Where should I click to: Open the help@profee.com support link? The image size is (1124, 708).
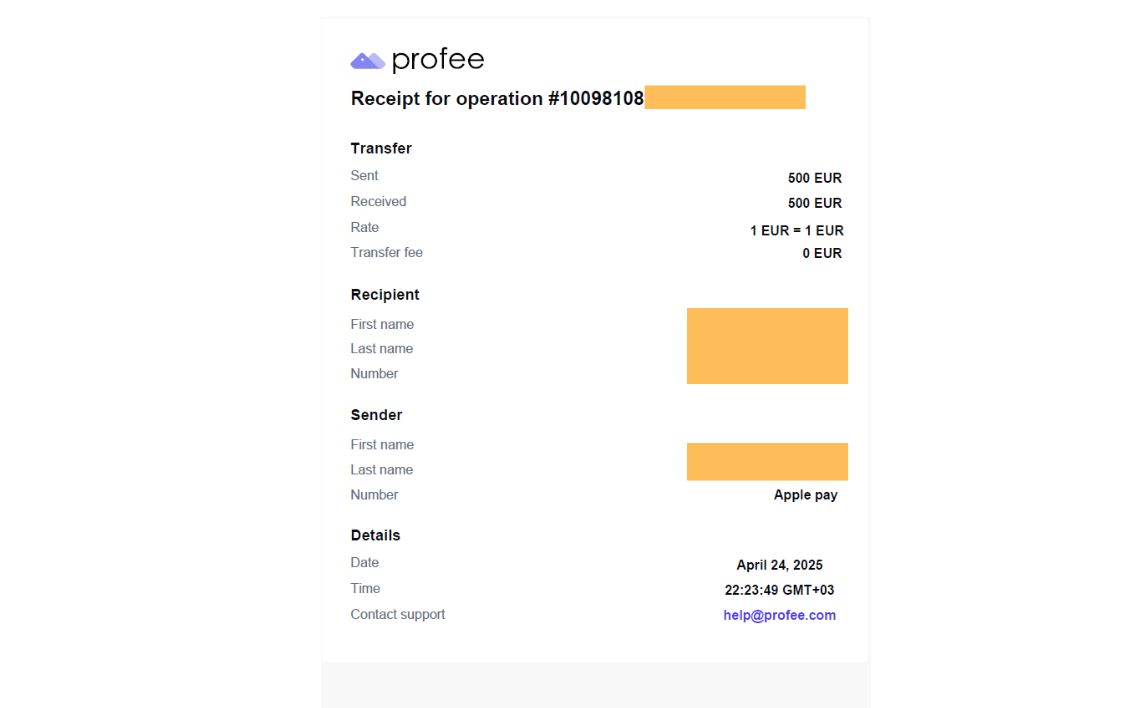point(779,615)
